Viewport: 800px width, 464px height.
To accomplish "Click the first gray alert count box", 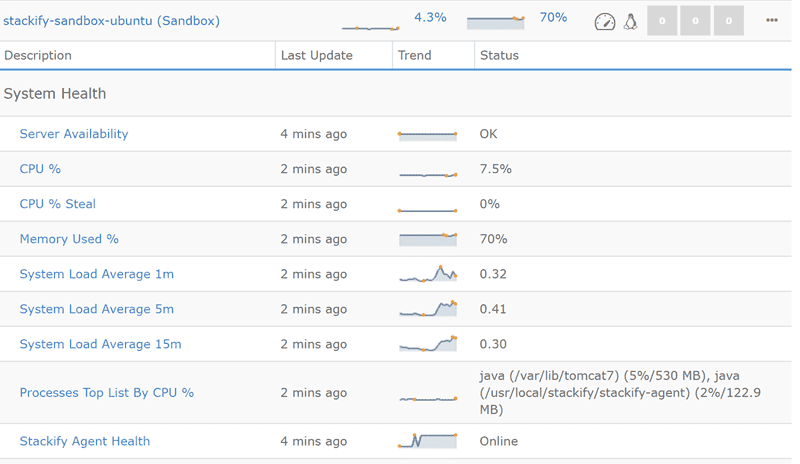I will point(662,21).
